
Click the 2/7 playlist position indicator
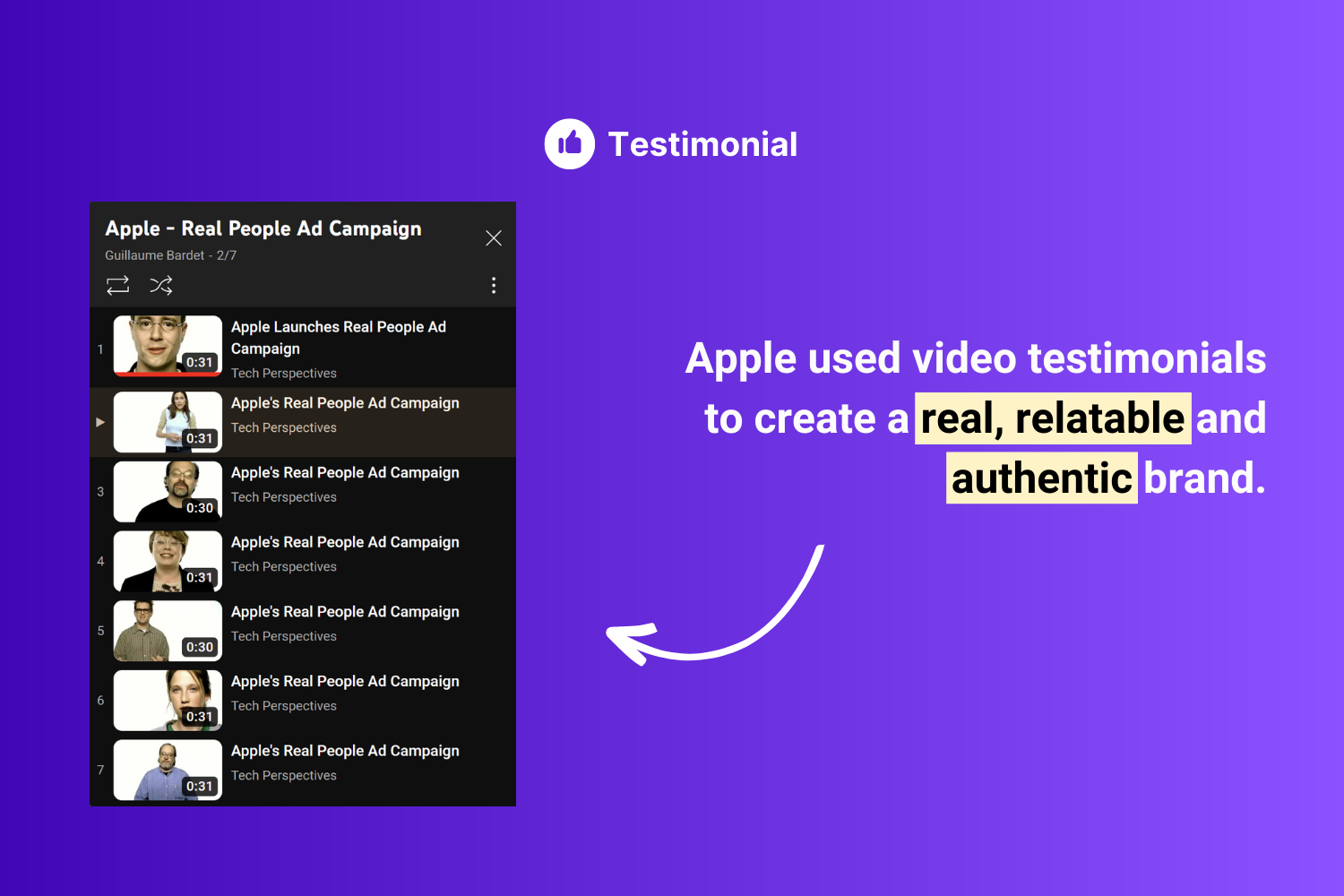point(226,255)
